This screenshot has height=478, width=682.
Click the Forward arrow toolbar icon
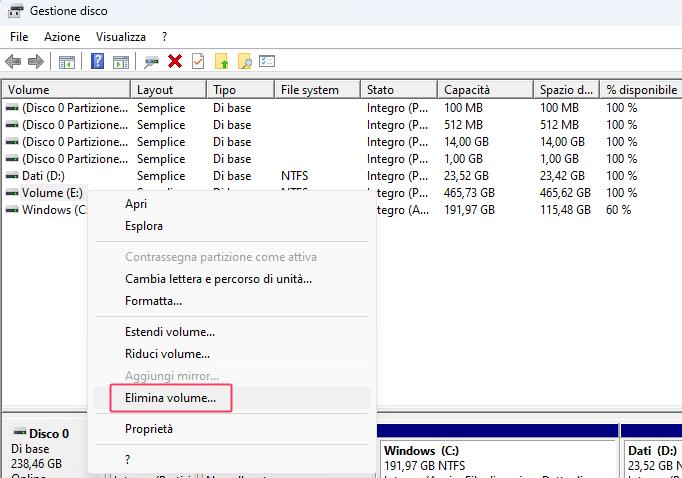tap(36, 61)
